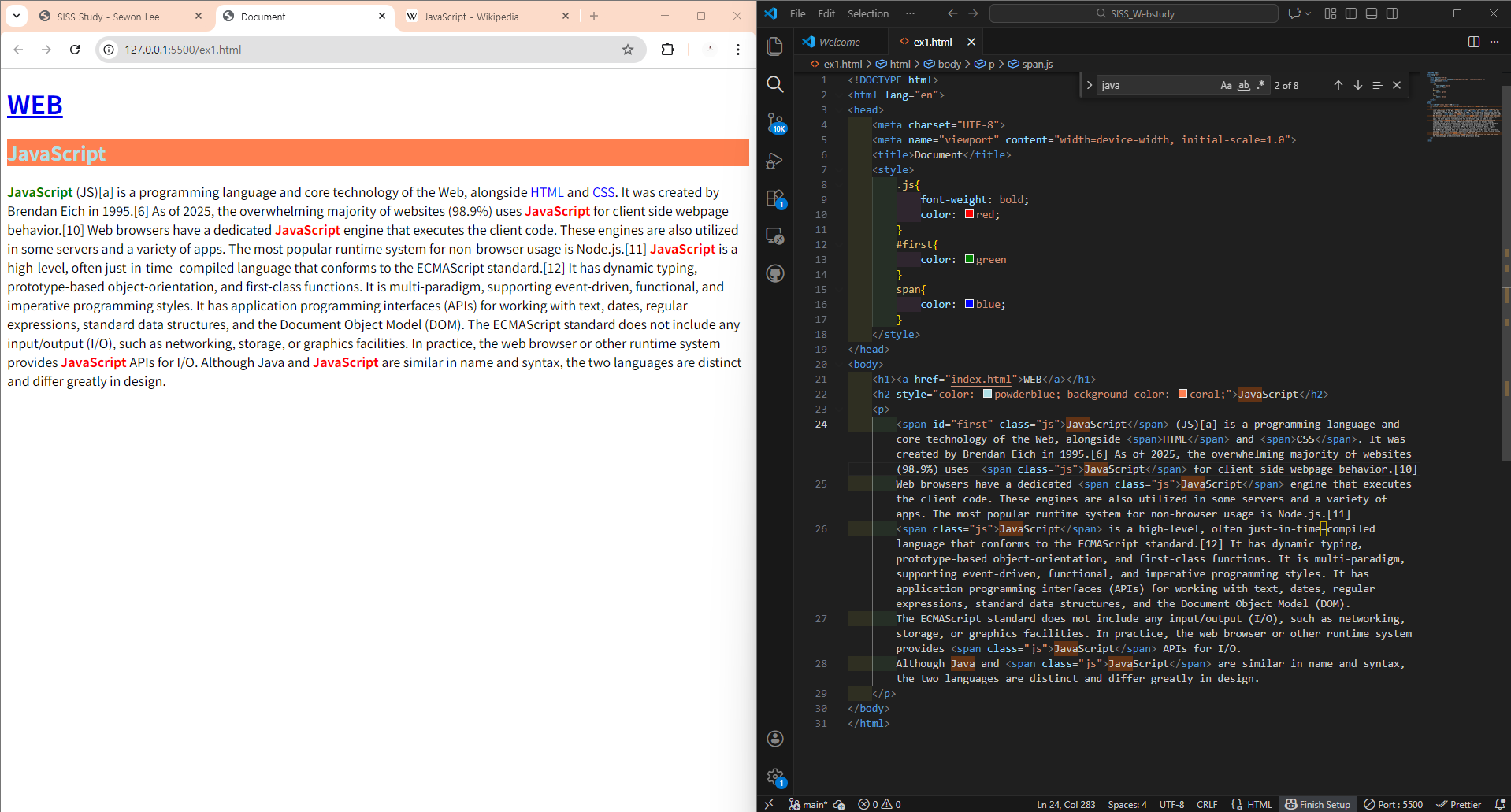This screenshot has width=1511, height=812.
Task: Switch to the JavaScript - Wikipedia tab
Action: pos(471,17)
